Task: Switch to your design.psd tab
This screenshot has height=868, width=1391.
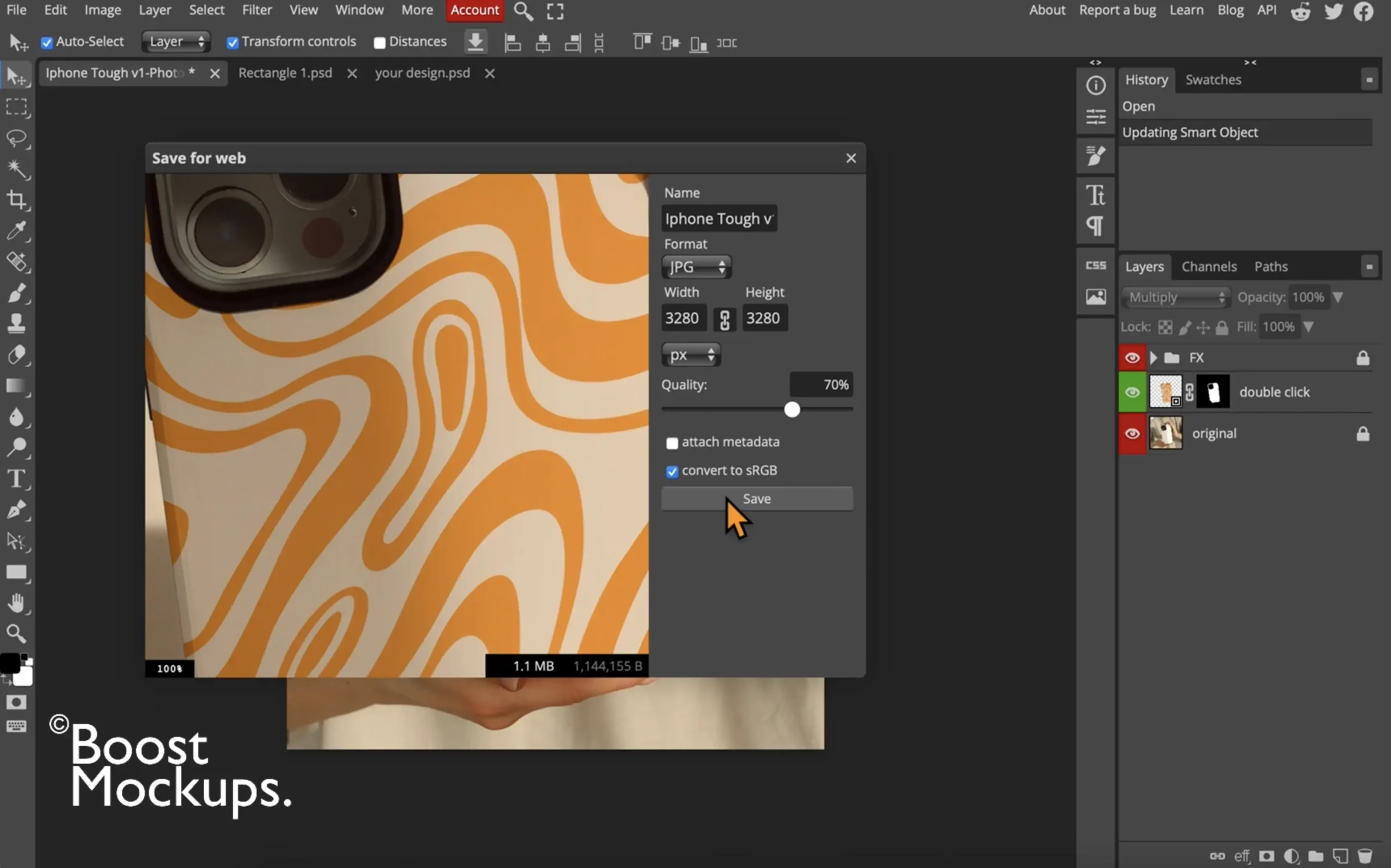Action: coord(422,73)
